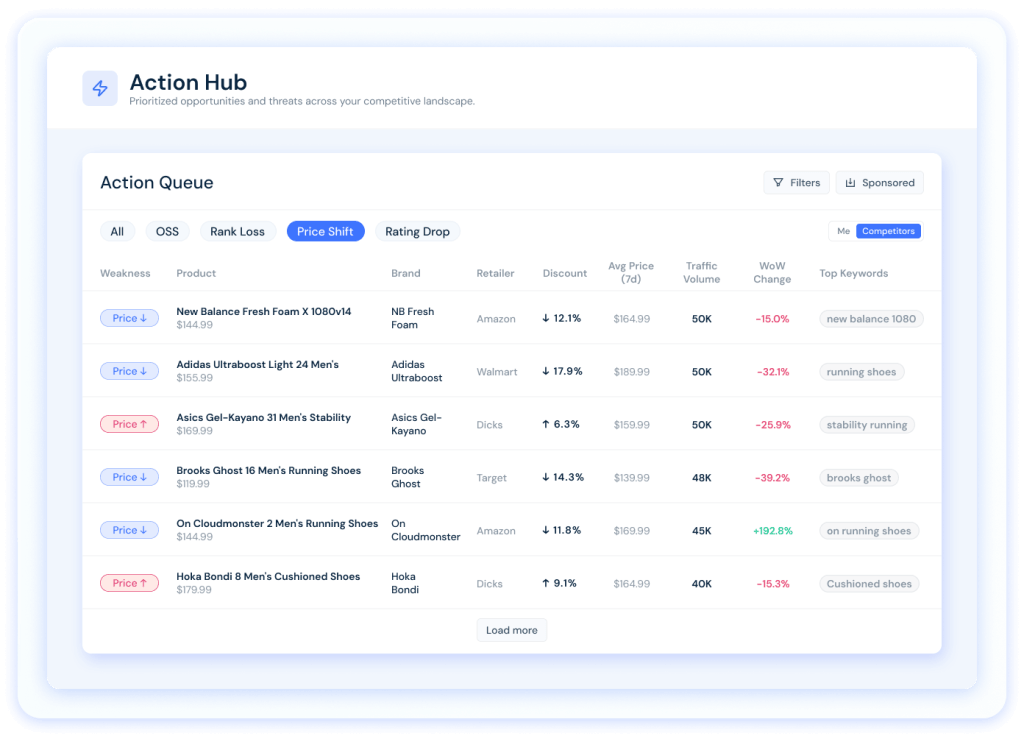The image size is (1024, 736).
Task: Click the Price up badge for Hoka Bondi
Action: (x=129, y=583)
